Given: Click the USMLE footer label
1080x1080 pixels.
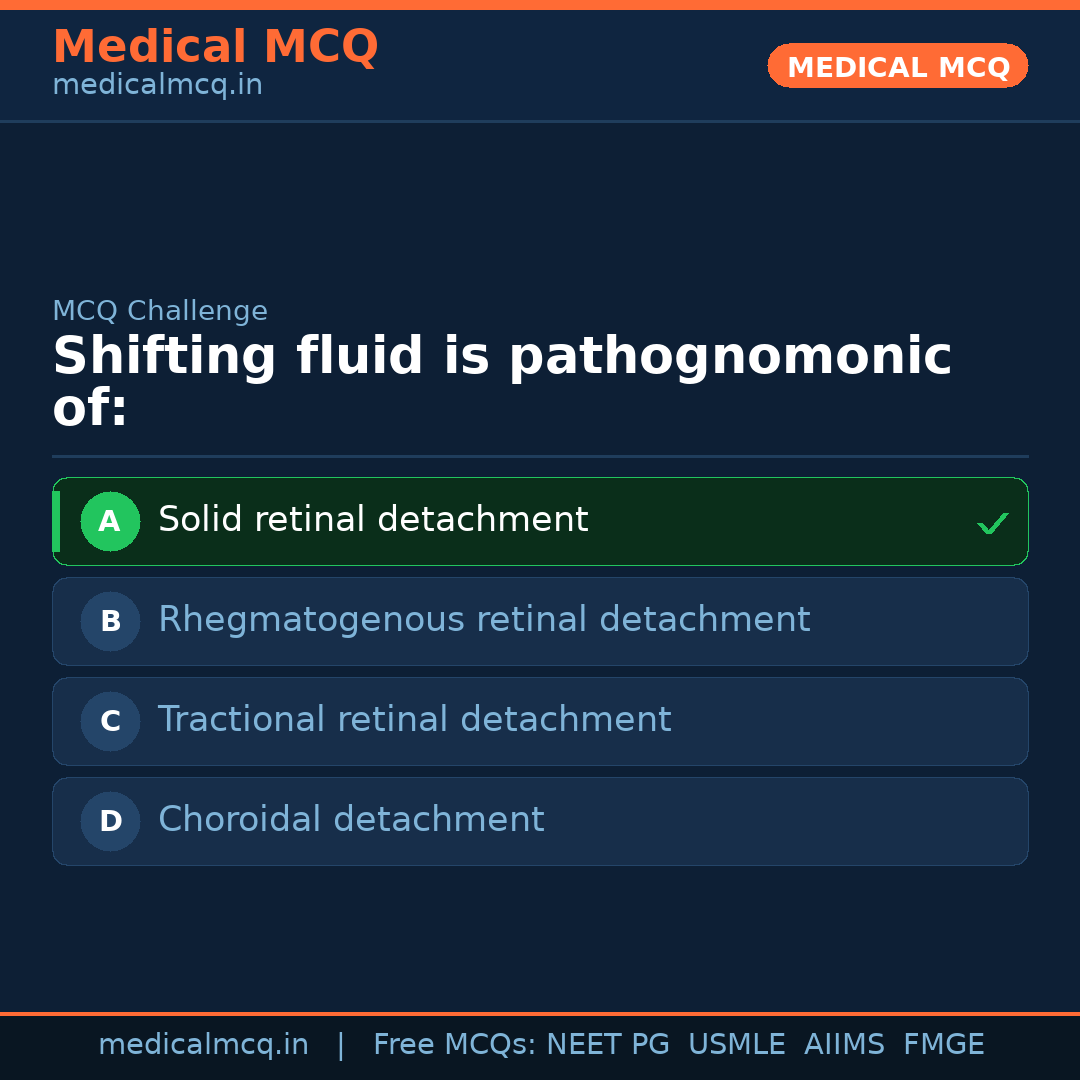Looking at the screenshot, I should click(736, 1045).
